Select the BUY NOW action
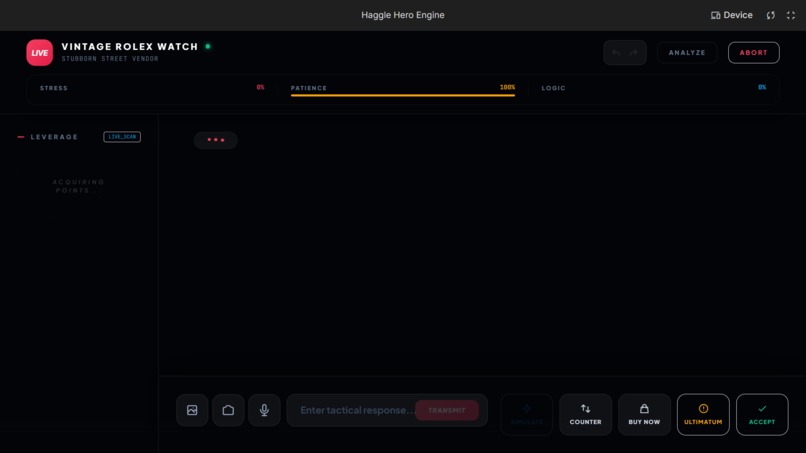This screenshot has width=806, height=453. (x=644, y=414)
